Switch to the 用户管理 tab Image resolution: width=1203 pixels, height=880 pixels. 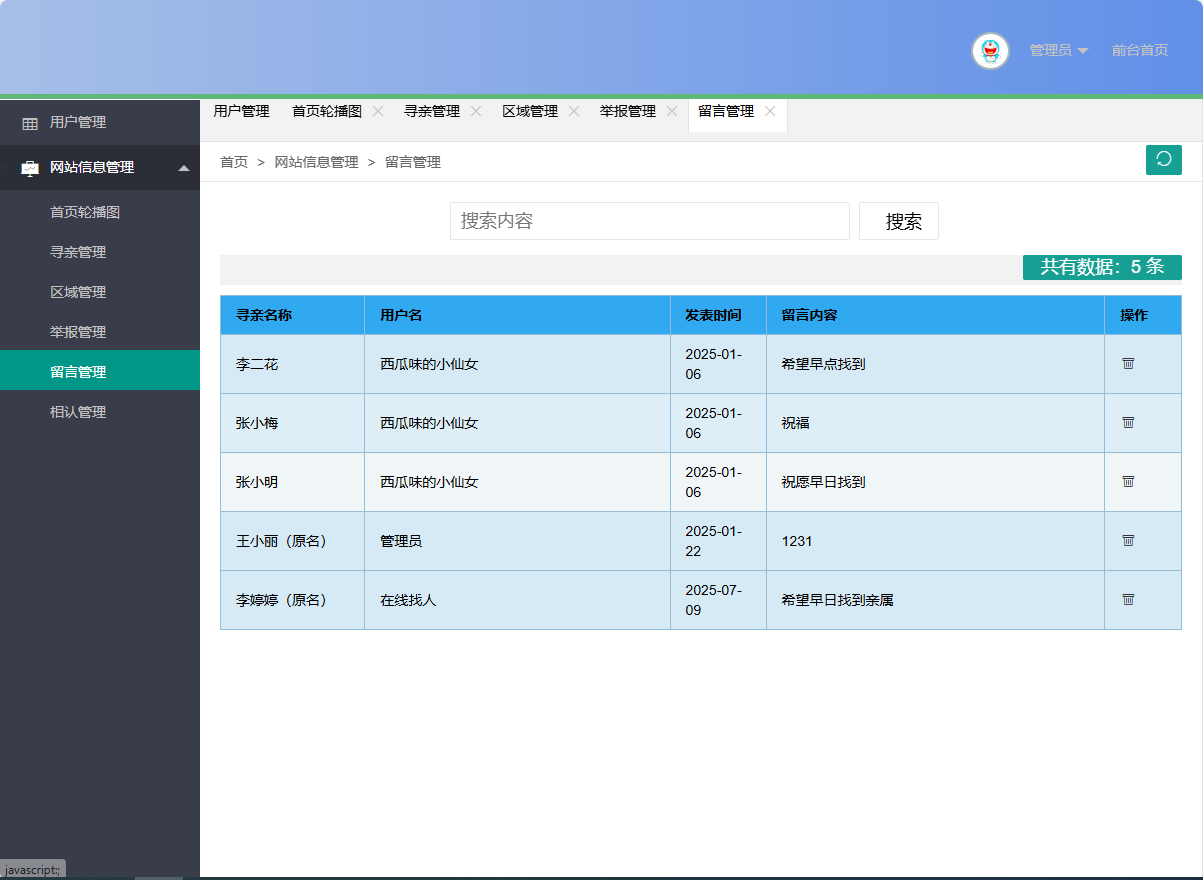(240, 111)
